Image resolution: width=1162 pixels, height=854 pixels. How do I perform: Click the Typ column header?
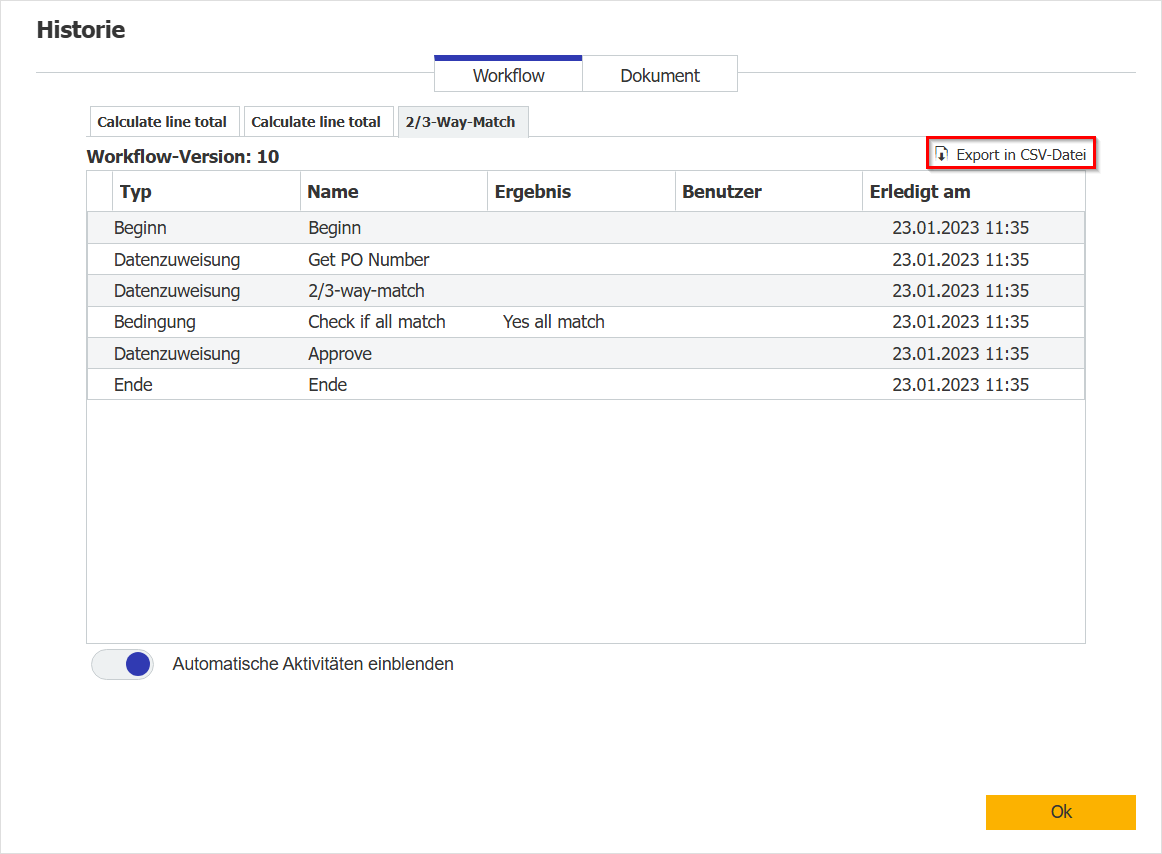pyautogui.click(x=134, y=191)
